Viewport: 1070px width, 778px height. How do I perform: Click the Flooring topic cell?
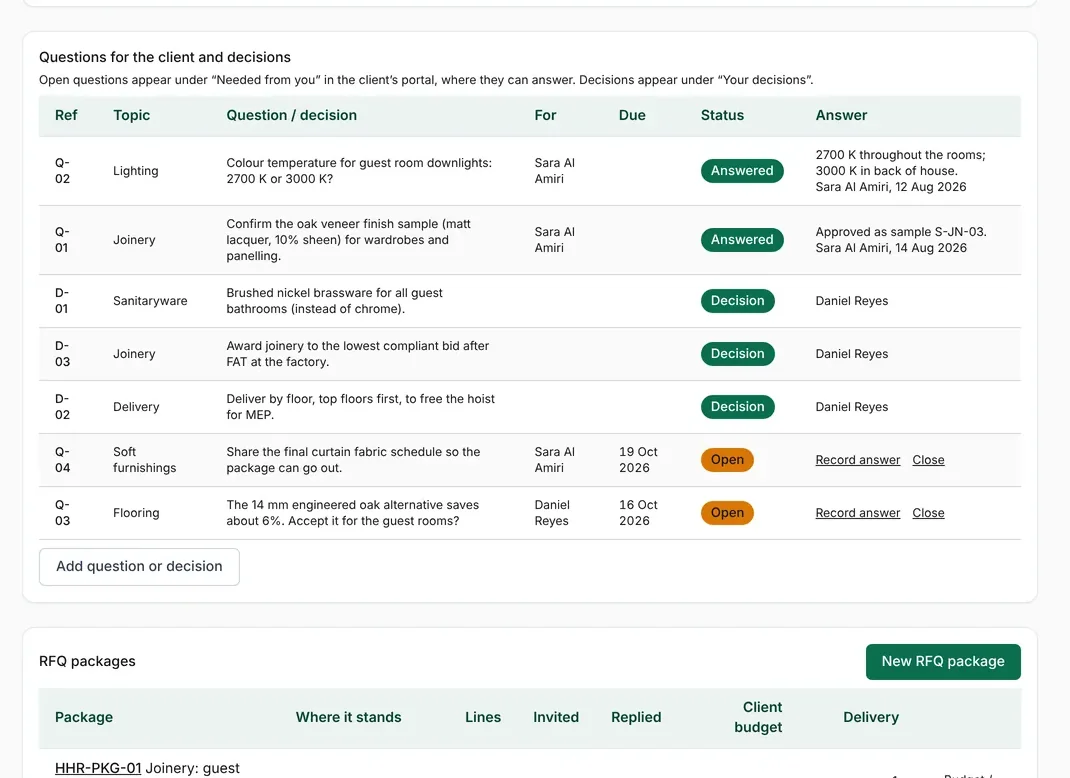point(136,513)
